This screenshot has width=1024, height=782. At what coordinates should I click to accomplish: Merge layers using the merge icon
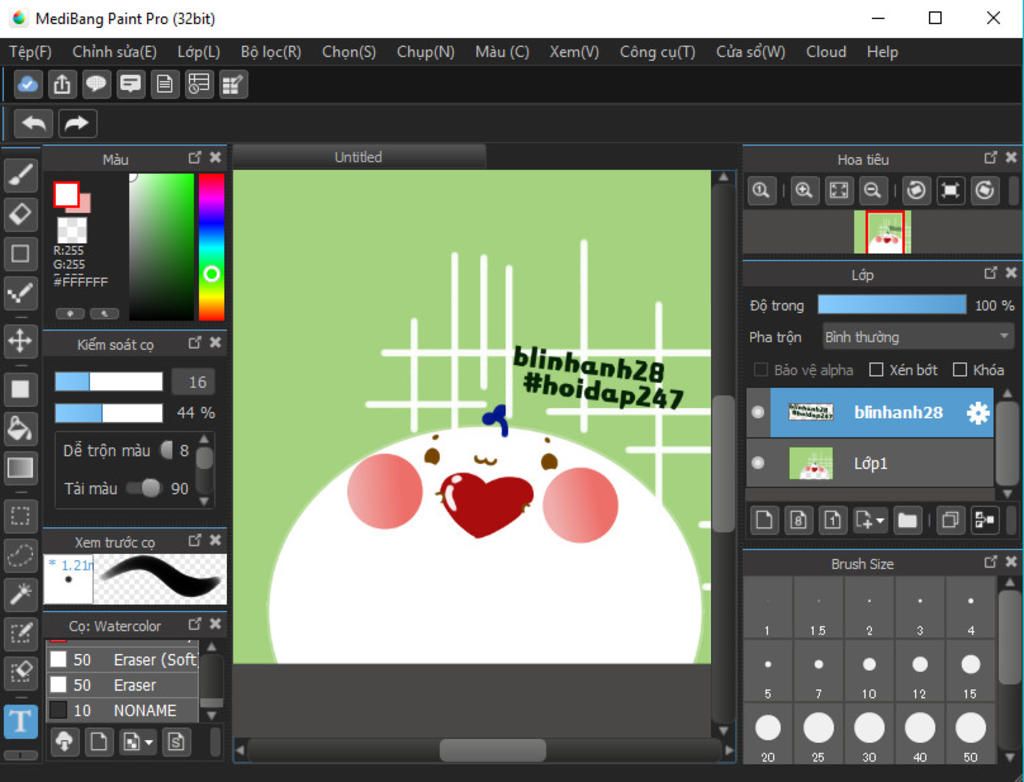(x=984, y=520)
